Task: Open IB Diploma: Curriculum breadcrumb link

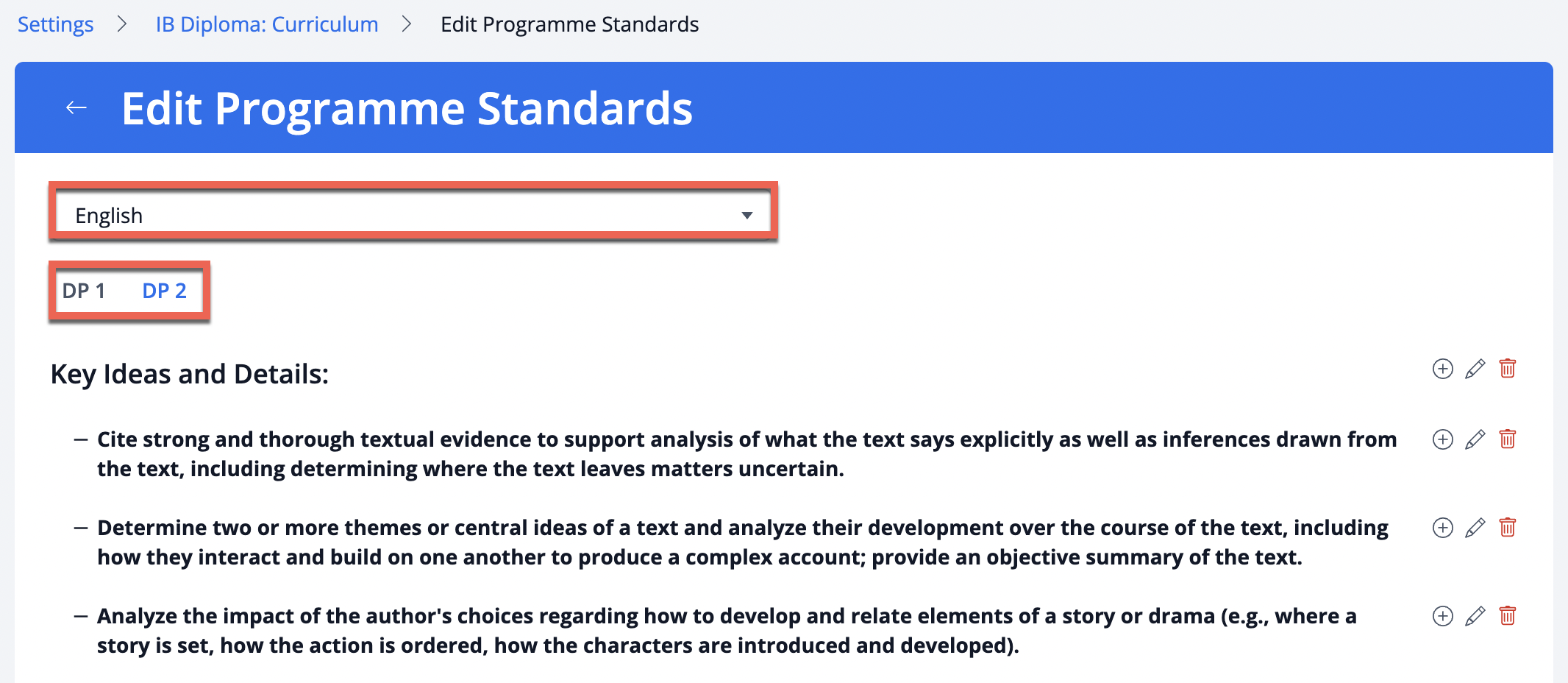Action: 267,24
